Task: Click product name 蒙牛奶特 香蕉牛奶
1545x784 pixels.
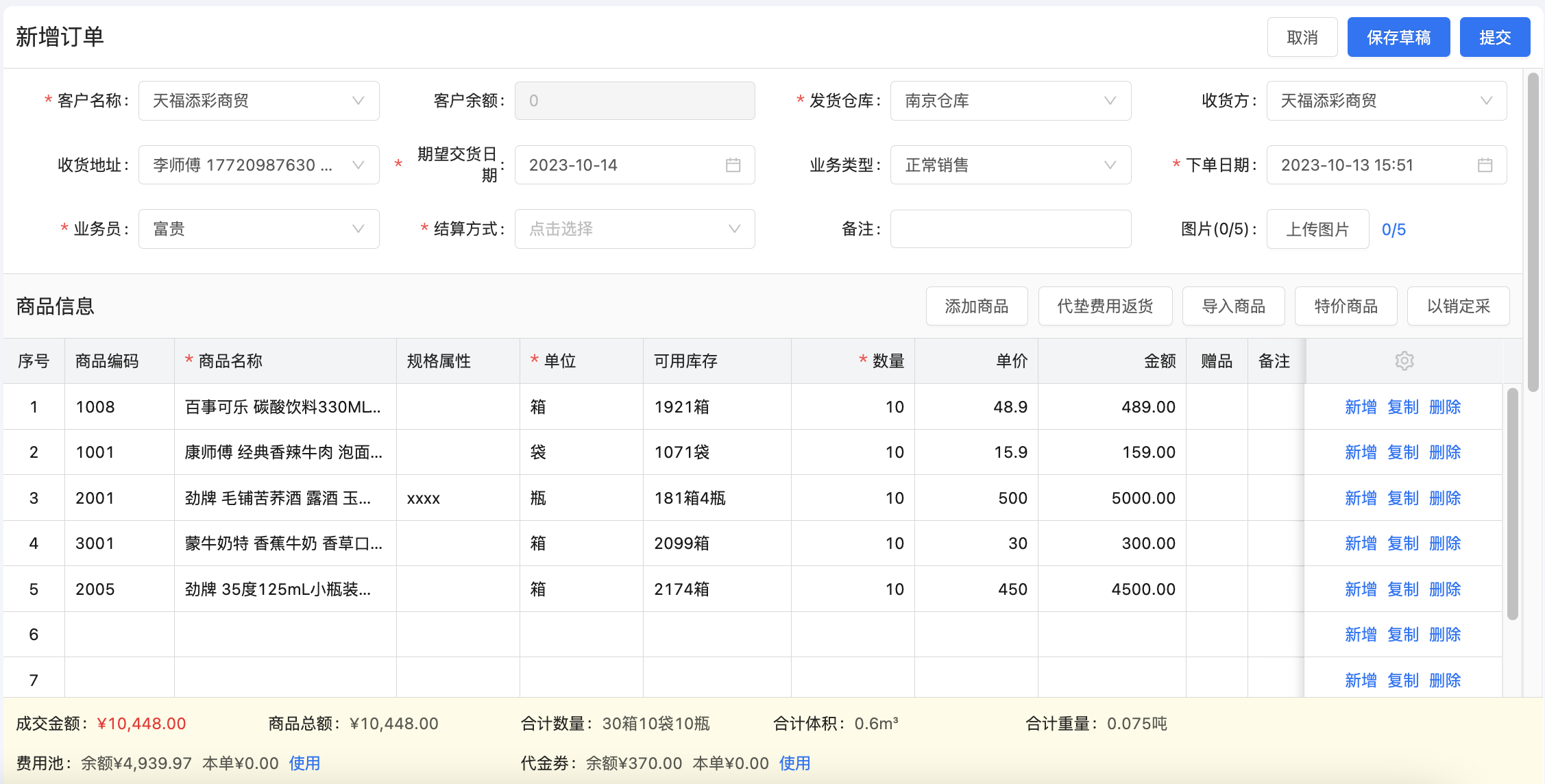Action: tap(284, 543)
